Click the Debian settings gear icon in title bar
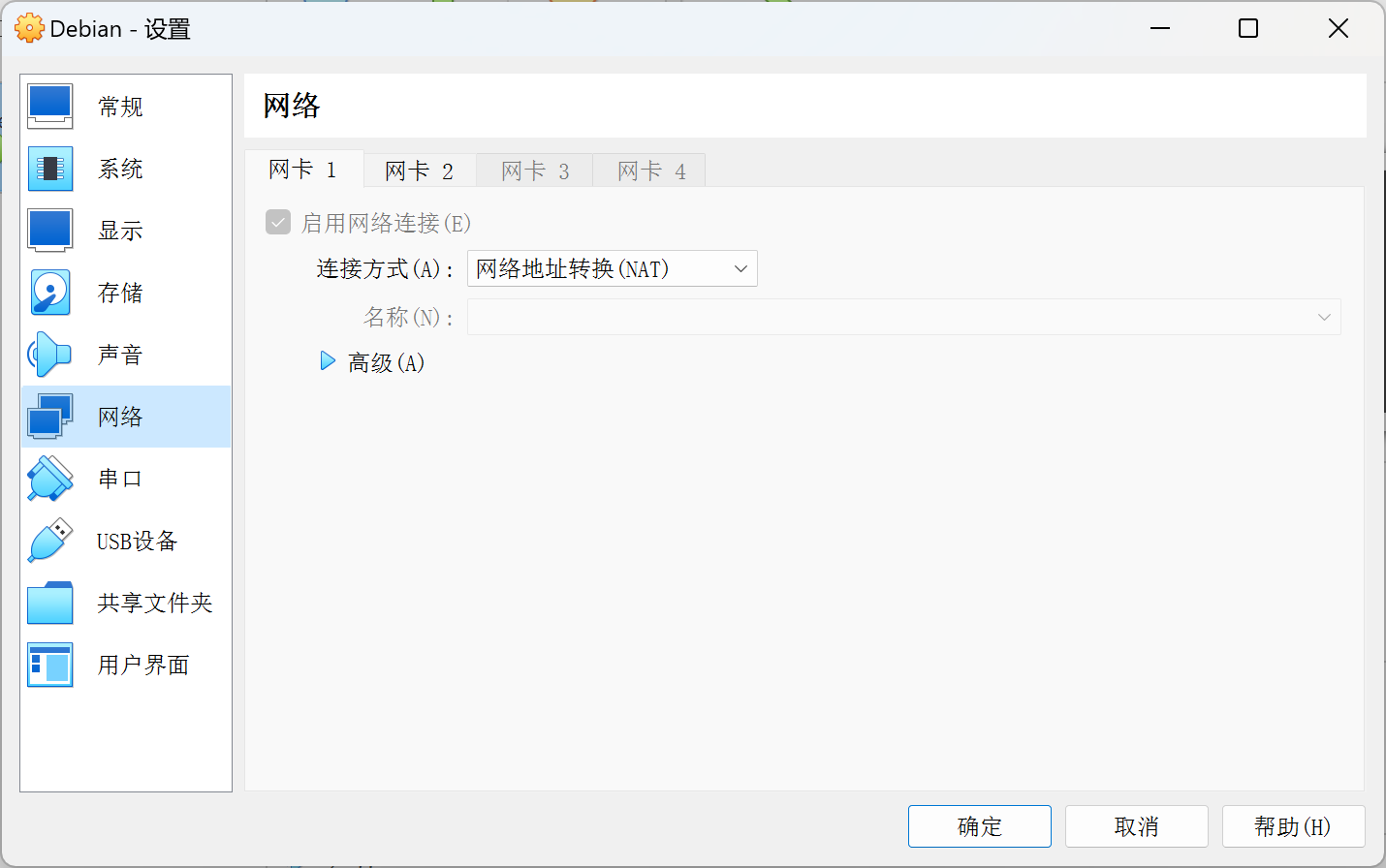 (x=30, y=28)
